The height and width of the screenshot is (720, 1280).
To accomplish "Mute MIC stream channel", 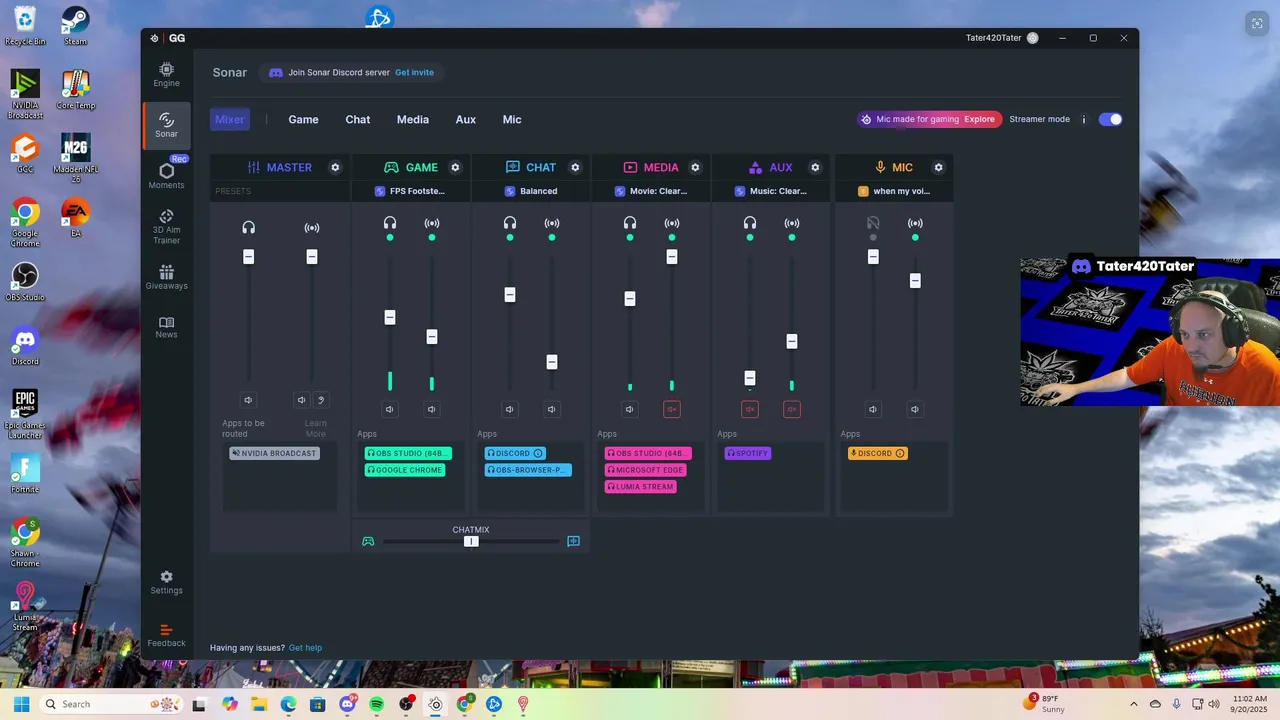I will pos(914,409).
